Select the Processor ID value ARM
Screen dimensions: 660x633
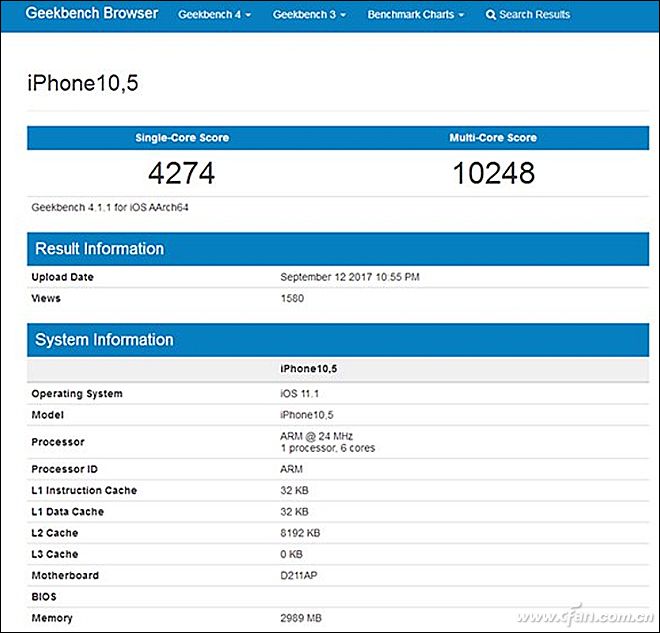[291, 469]
